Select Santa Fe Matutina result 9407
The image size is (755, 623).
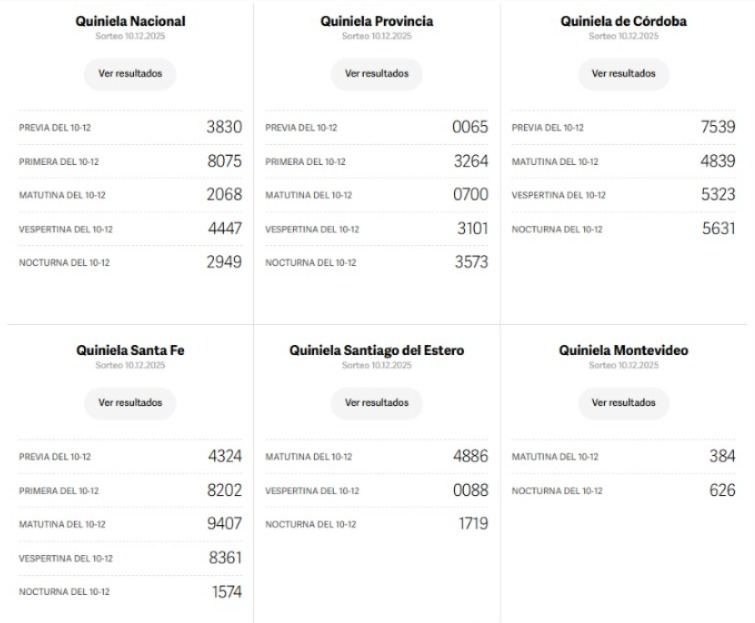(224, 524)
